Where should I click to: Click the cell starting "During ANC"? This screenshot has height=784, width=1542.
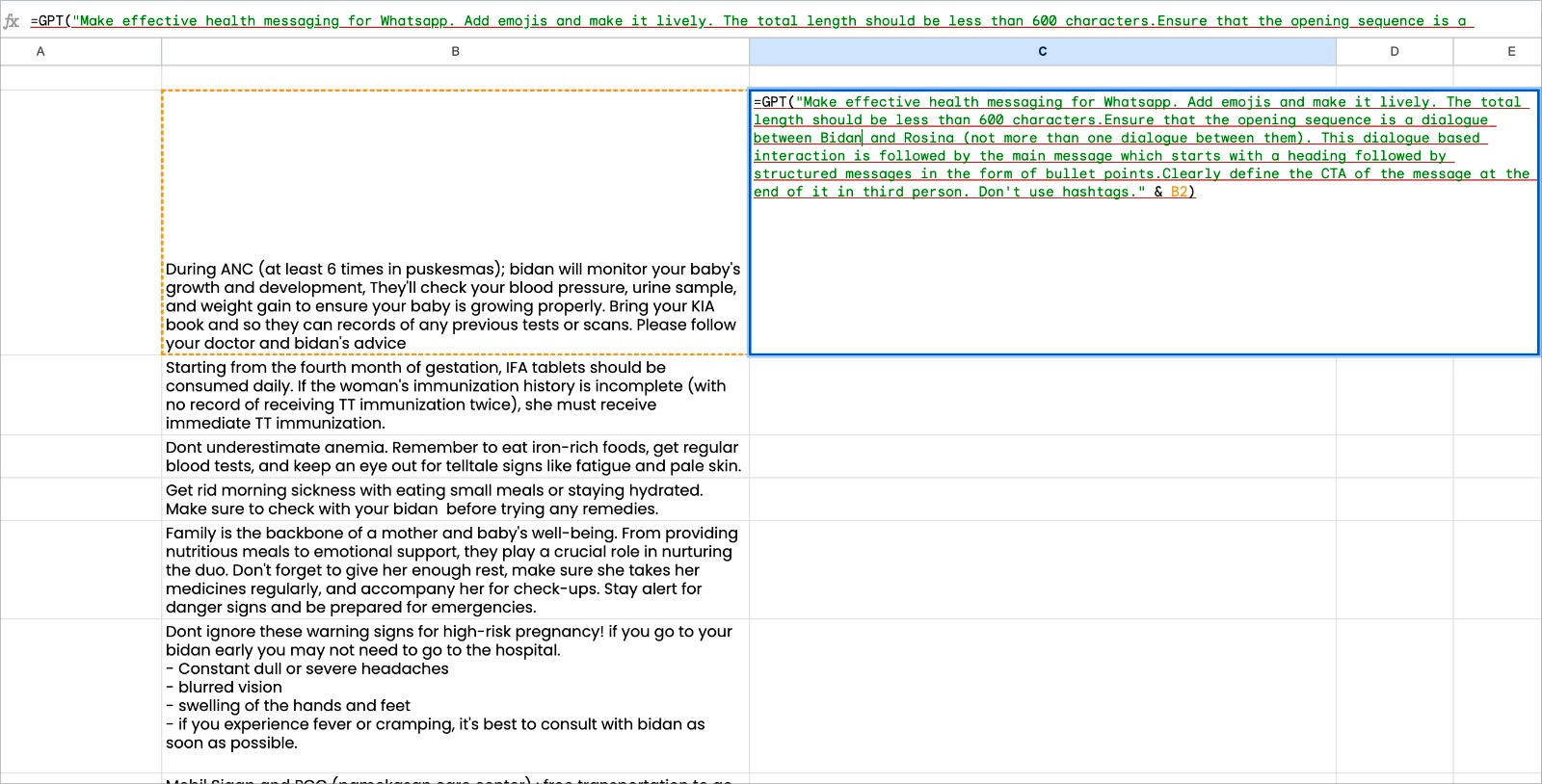453,305
